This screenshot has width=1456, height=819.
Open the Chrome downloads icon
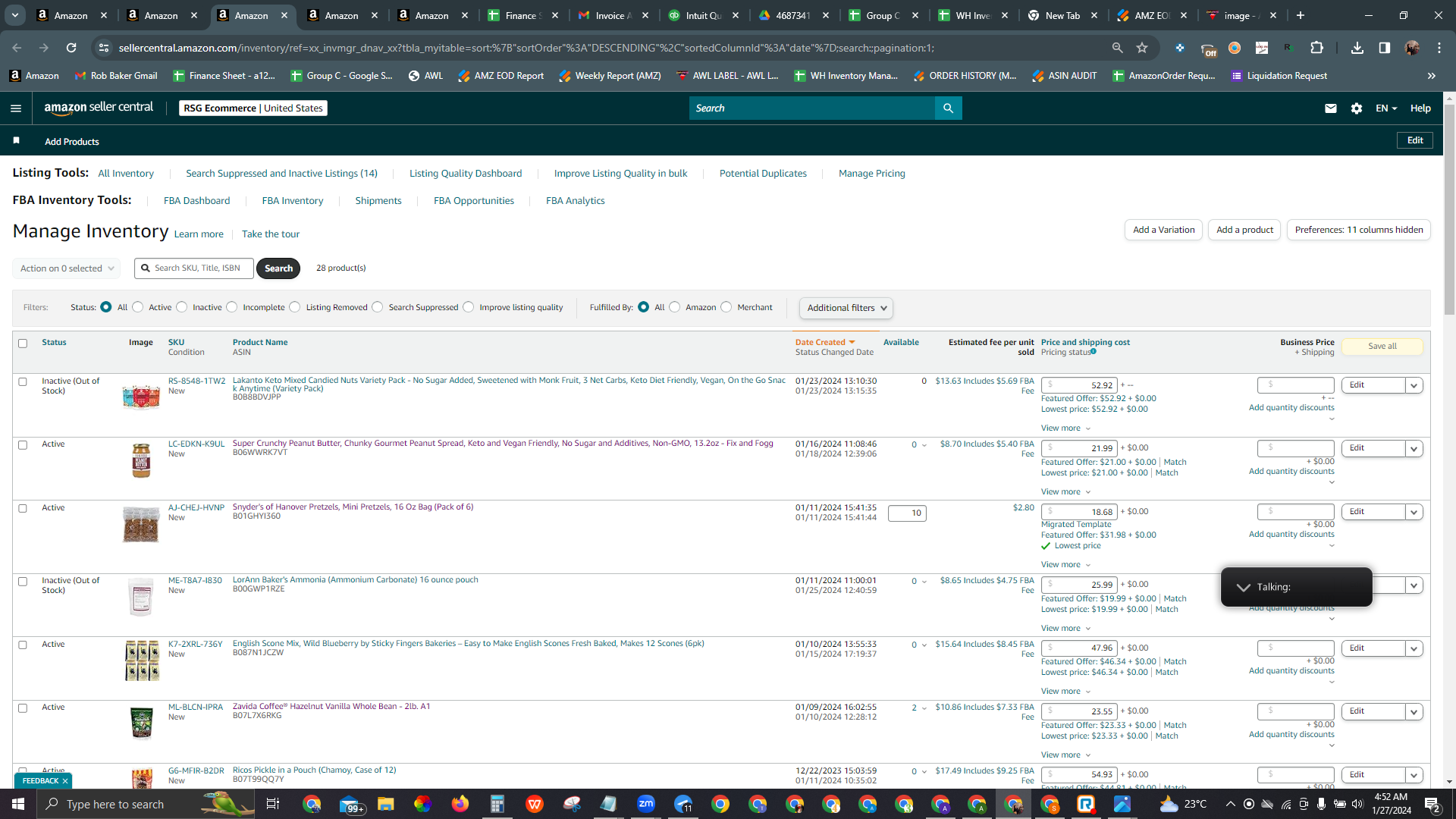(1357, 48)
